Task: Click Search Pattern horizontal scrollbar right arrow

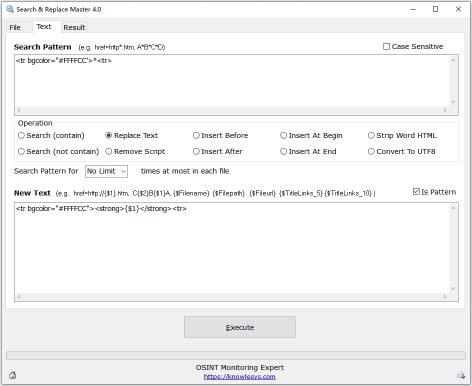Action: [445, 110]
